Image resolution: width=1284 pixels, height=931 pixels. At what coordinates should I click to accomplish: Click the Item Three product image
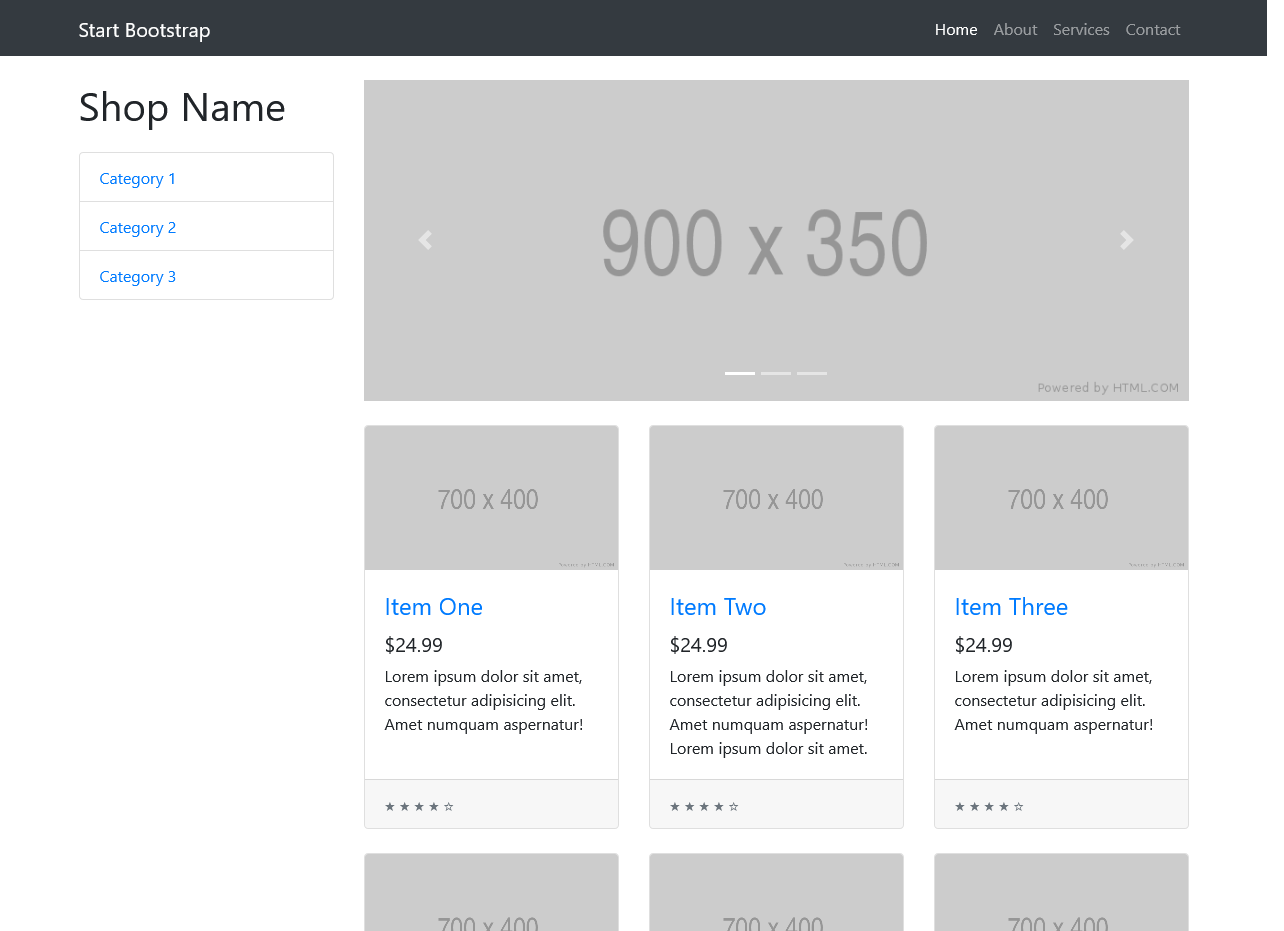pyautogui.click(x=1061, y=498)
